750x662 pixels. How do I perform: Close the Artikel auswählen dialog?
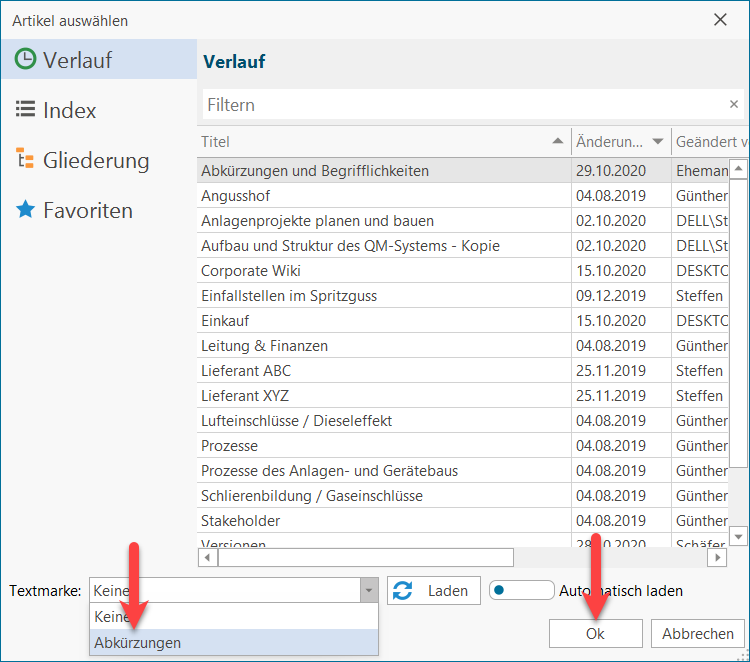tap(719, 20)
